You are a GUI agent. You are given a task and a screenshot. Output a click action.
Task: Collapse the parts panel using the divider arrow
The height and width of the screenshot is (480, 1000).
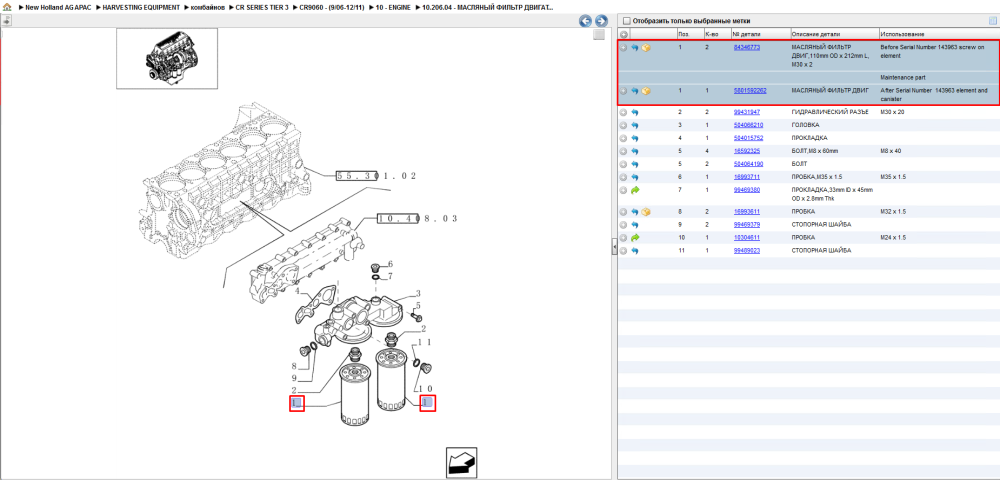tap(614, 245)
